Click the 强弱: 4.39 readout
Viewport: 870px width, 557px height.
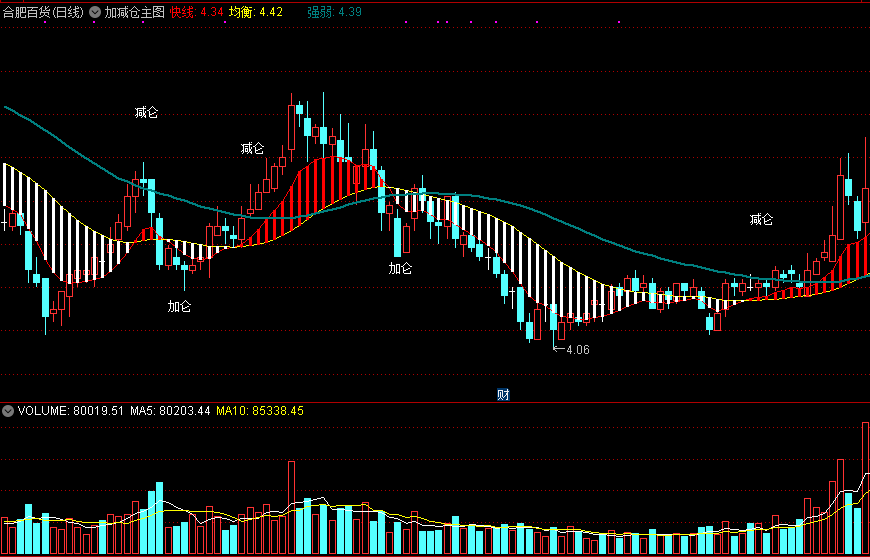click(x=334, y=12)
